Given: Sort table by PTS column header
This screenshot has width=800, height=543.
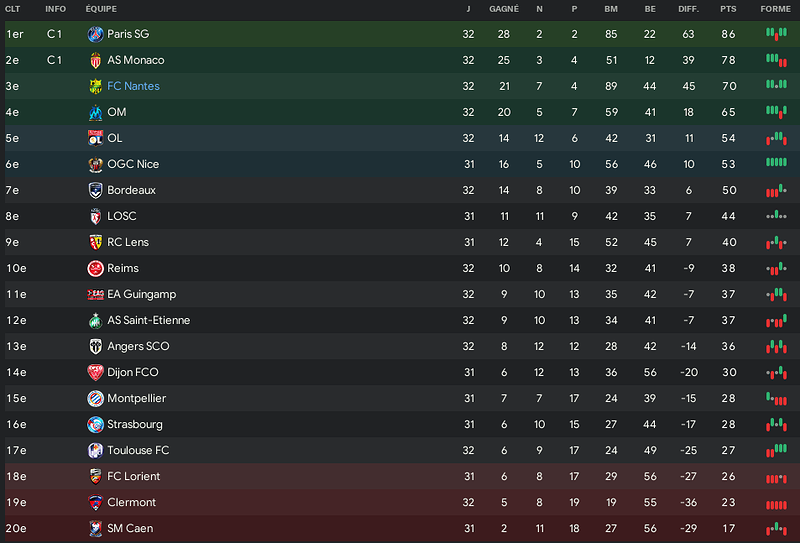Looking at the screenshot, I should click(x=728, y=9).
